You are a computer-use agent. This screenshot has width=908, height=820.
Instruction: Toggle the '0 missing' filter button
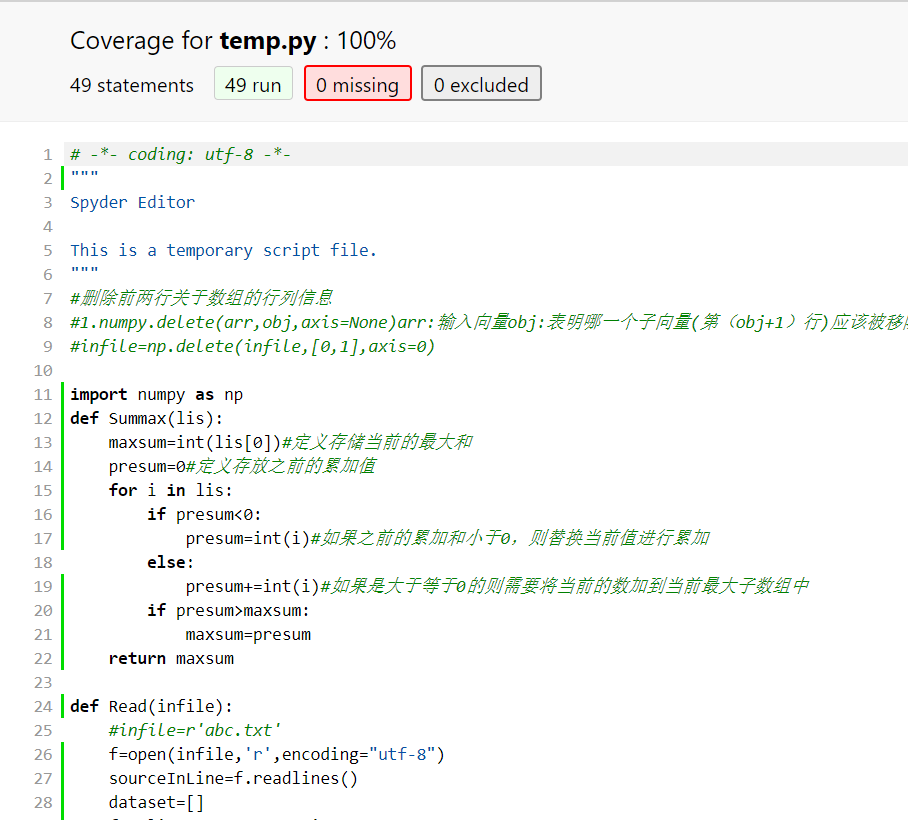click(357, 85)
